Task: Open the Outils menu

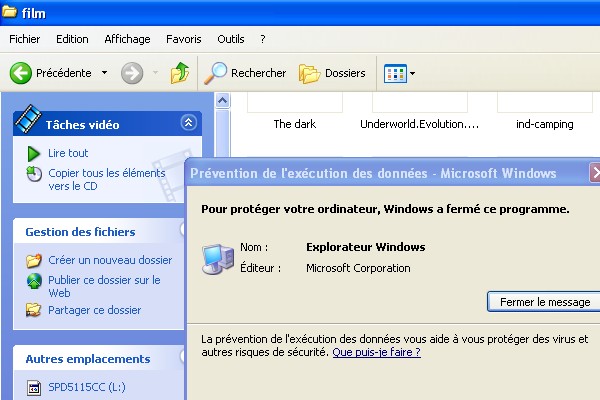Action: pyautogui.click(x=231, y=39)
